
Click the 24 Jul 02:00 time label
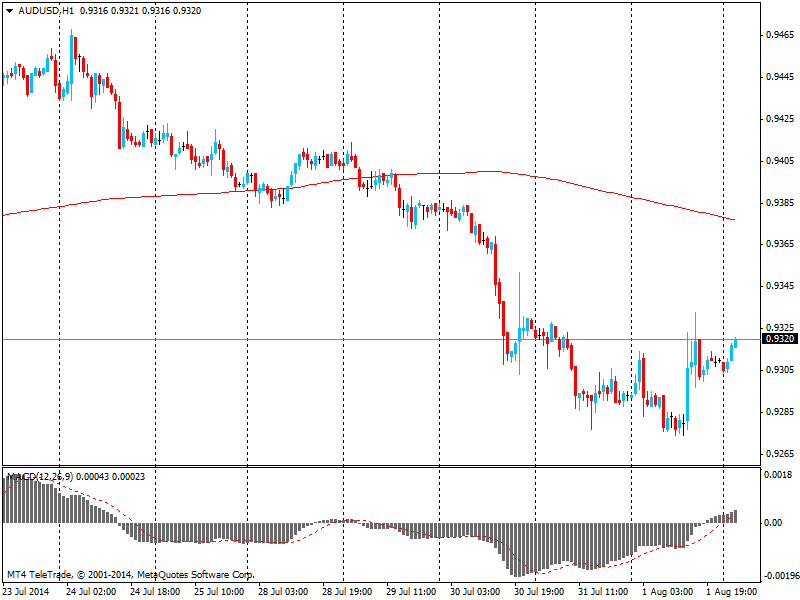point(91,592)
